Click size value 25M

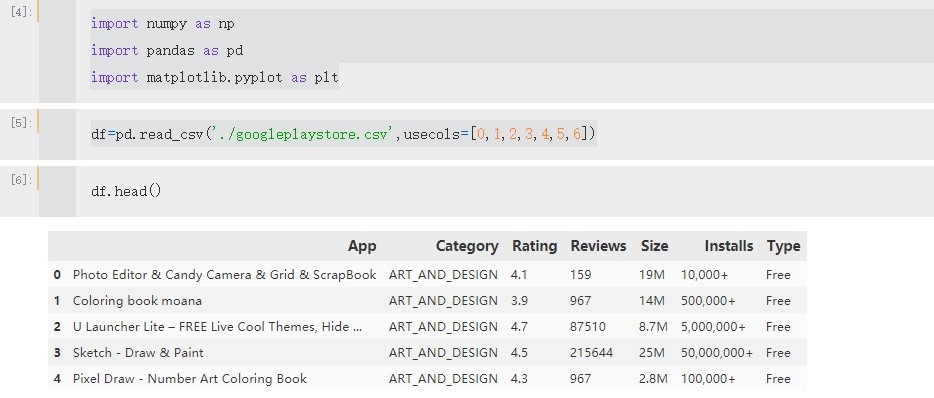(x=652, y=353)
